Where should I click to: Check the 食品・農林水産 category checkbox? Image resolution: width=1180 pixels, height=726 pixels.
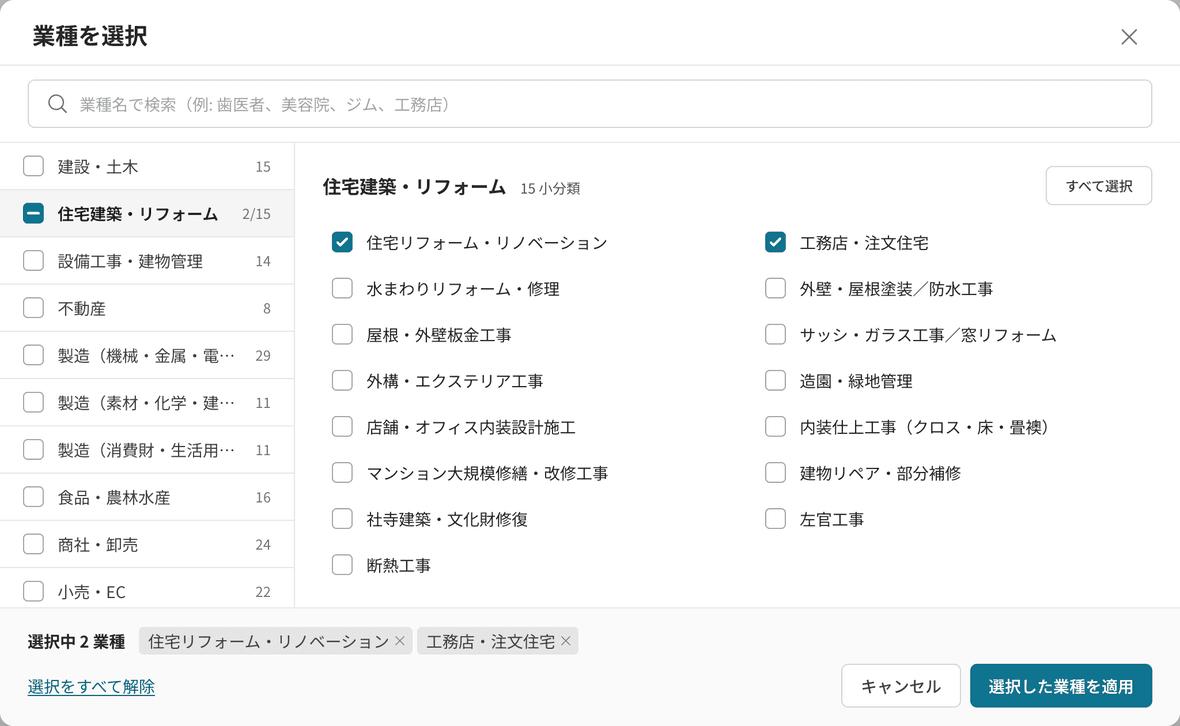pyautogui.click(x=33, y=497)
